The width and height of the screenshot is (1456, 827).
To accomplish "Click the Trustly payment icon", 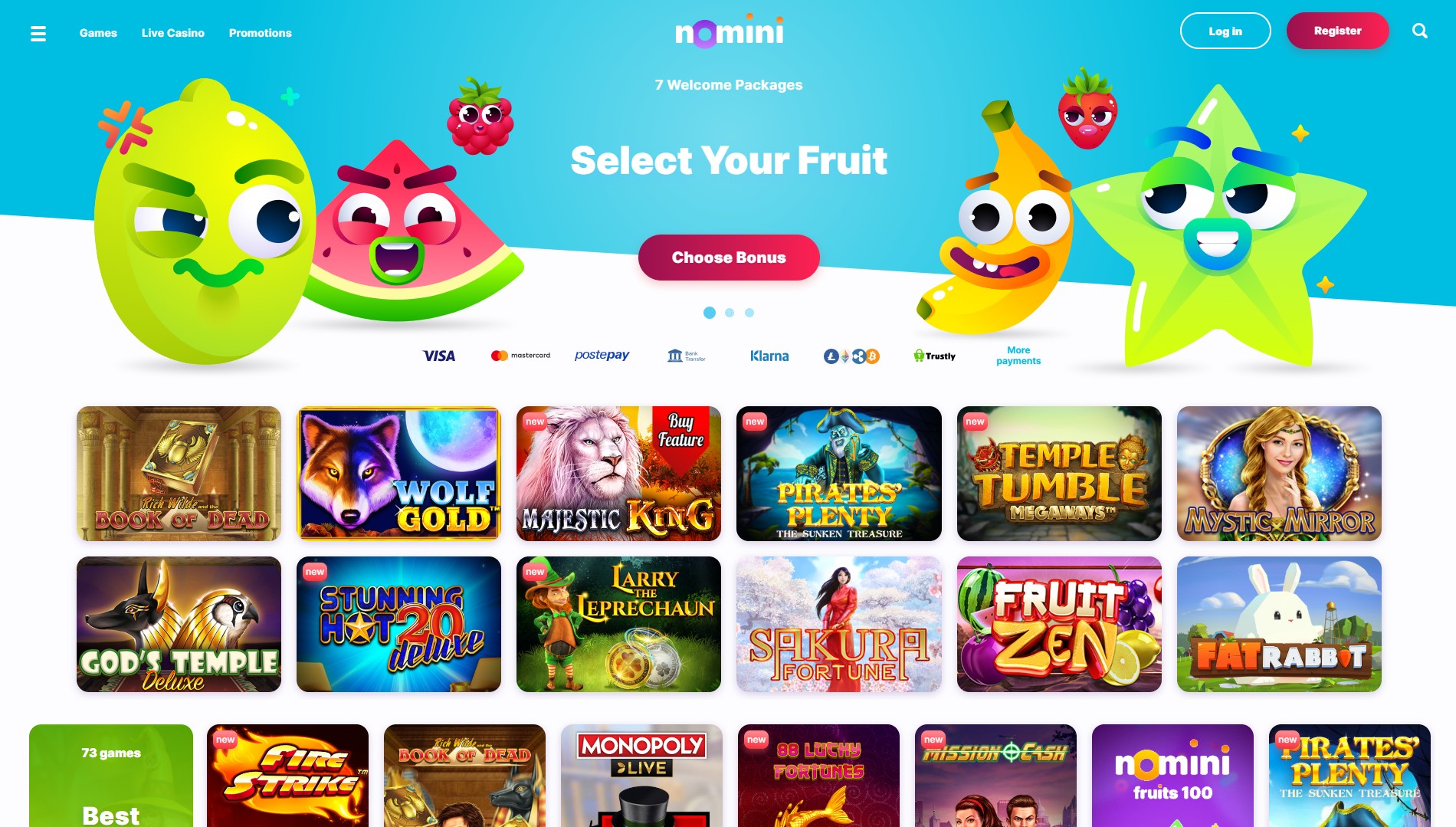I will pos(934,356).
